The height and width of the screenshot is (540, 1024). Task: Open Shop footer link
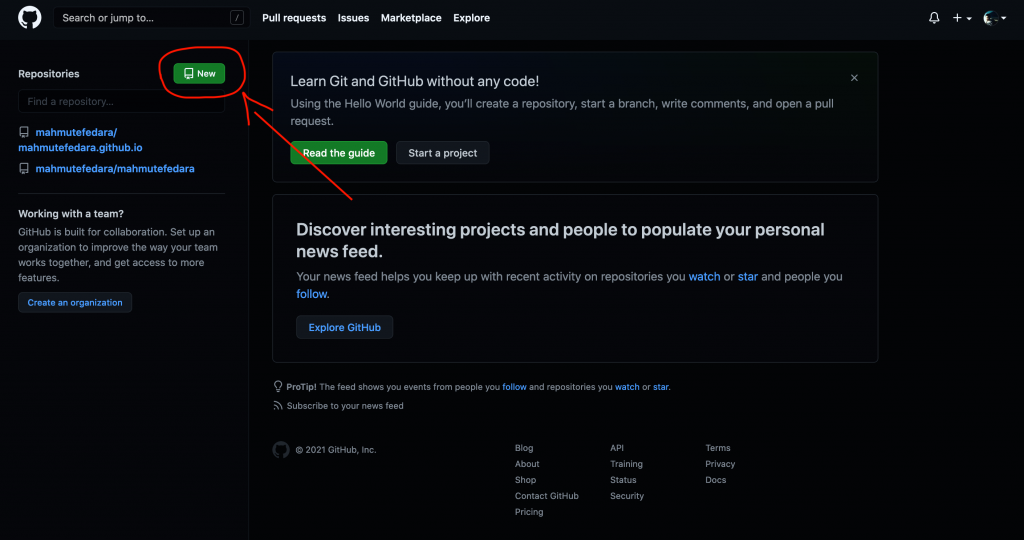pos(525,480)
